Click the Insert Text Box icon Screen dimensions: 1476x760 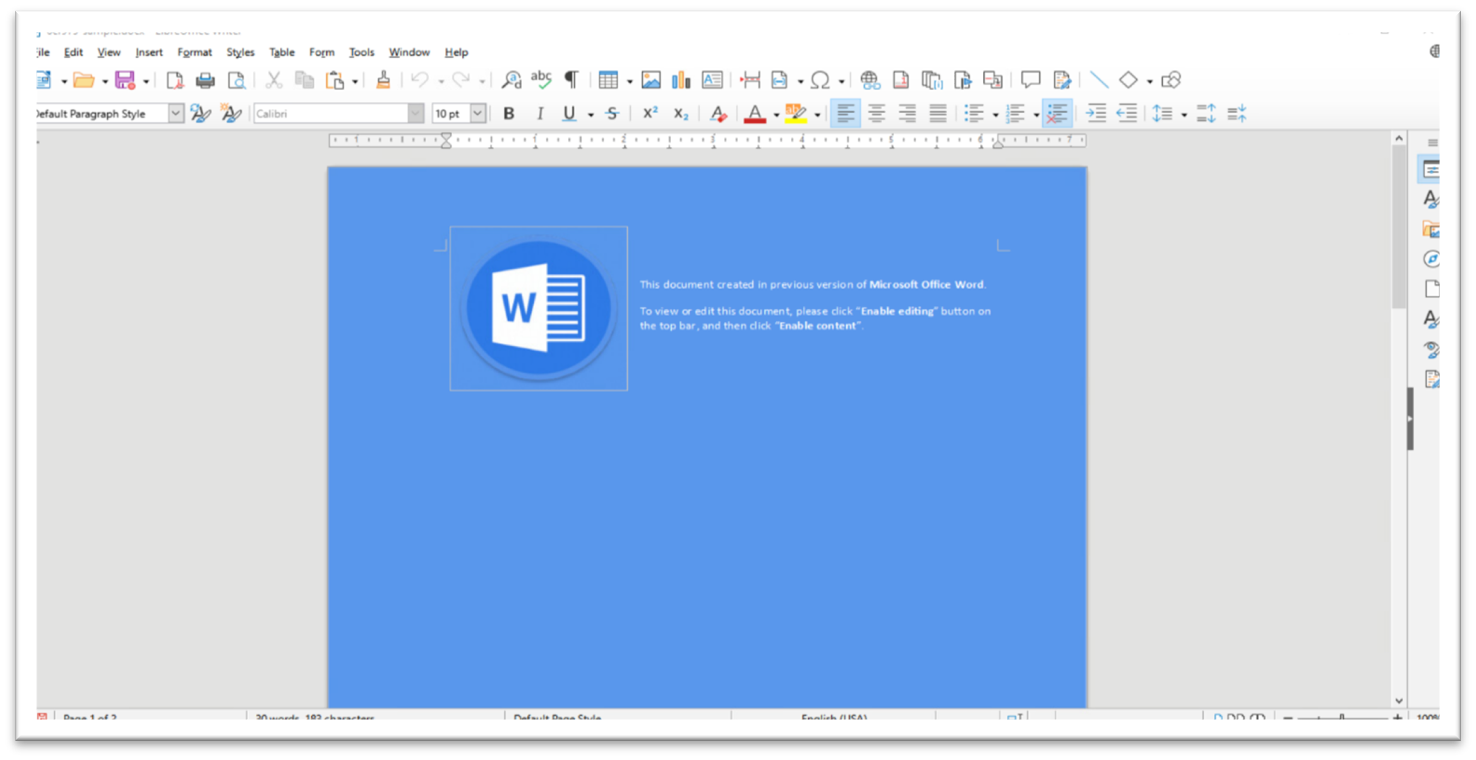click(712, 80)
